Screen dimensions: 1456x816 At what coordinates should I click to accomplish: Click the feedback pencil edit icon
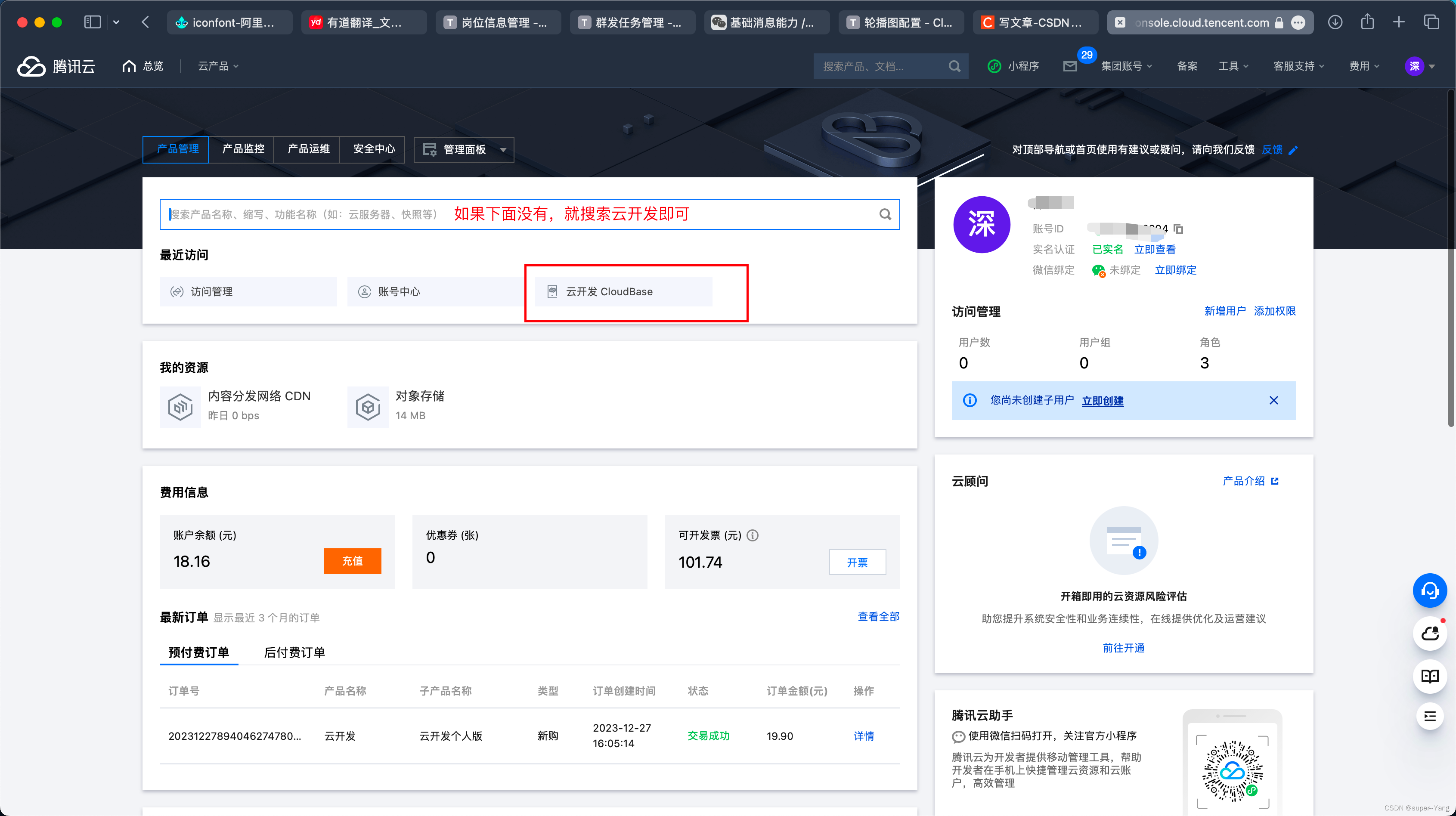point(1293,150)
